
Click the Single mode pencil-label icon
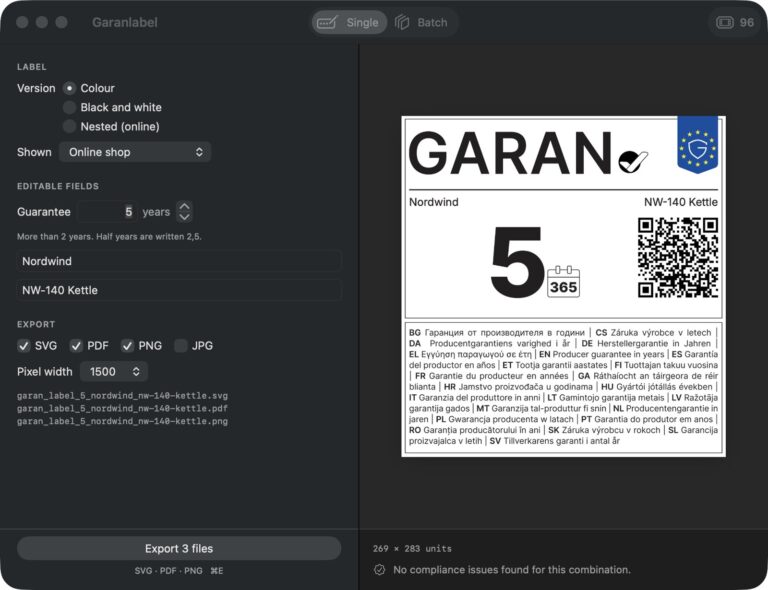tap(327, 23)
